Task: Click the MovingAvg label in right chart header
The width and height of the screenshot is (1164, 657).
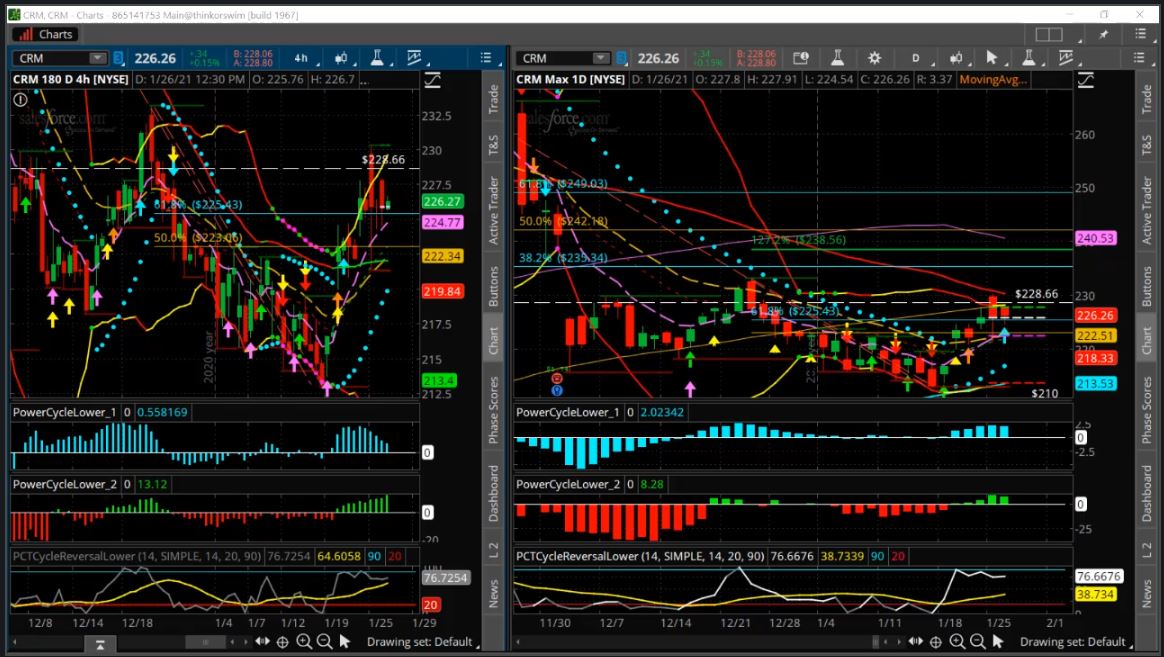Action: coord(993,79)
